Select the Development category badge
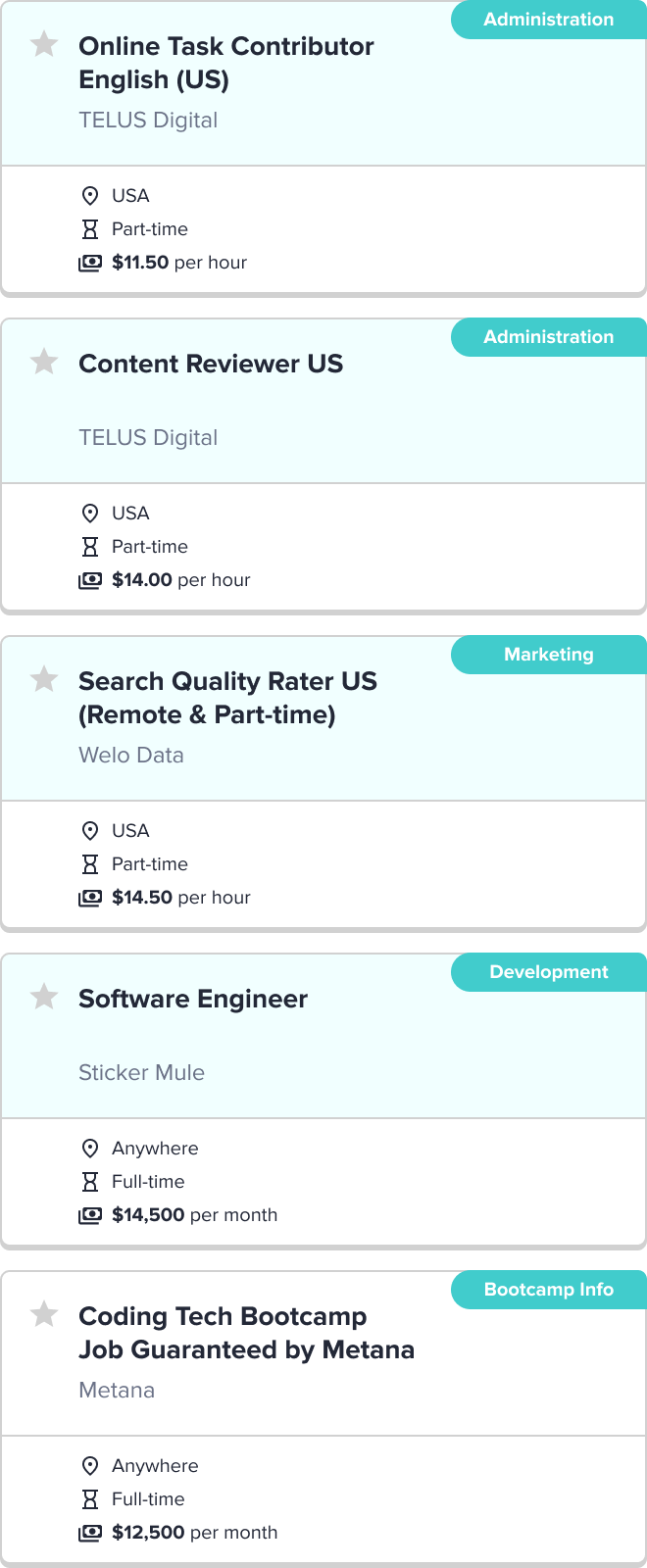The height and width of the screenshot is (1568, 647). click(x=549, y=972)
